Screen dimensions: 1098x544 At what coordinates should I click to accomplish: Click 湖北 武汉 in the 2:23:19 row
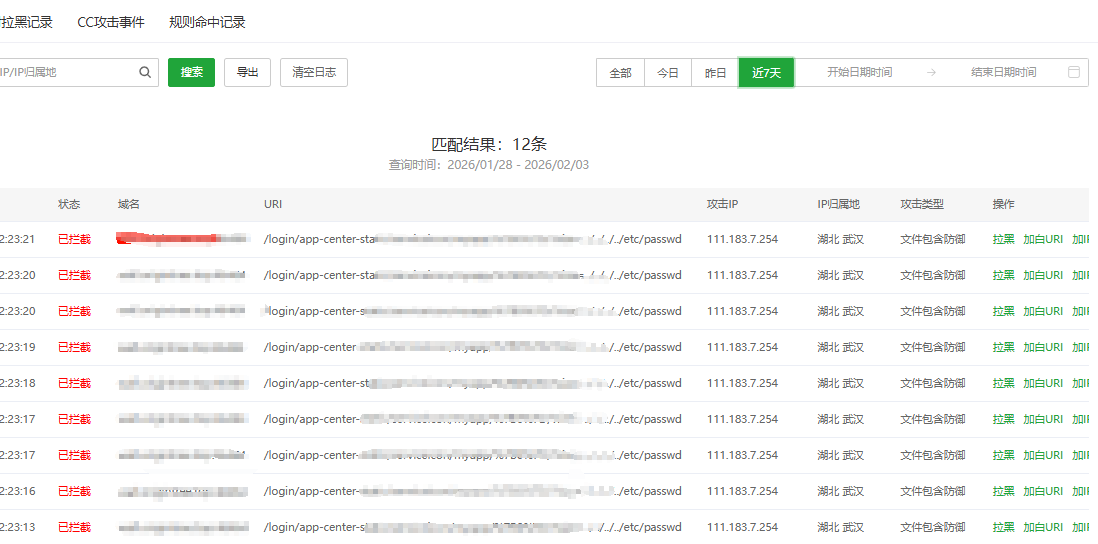840,347
